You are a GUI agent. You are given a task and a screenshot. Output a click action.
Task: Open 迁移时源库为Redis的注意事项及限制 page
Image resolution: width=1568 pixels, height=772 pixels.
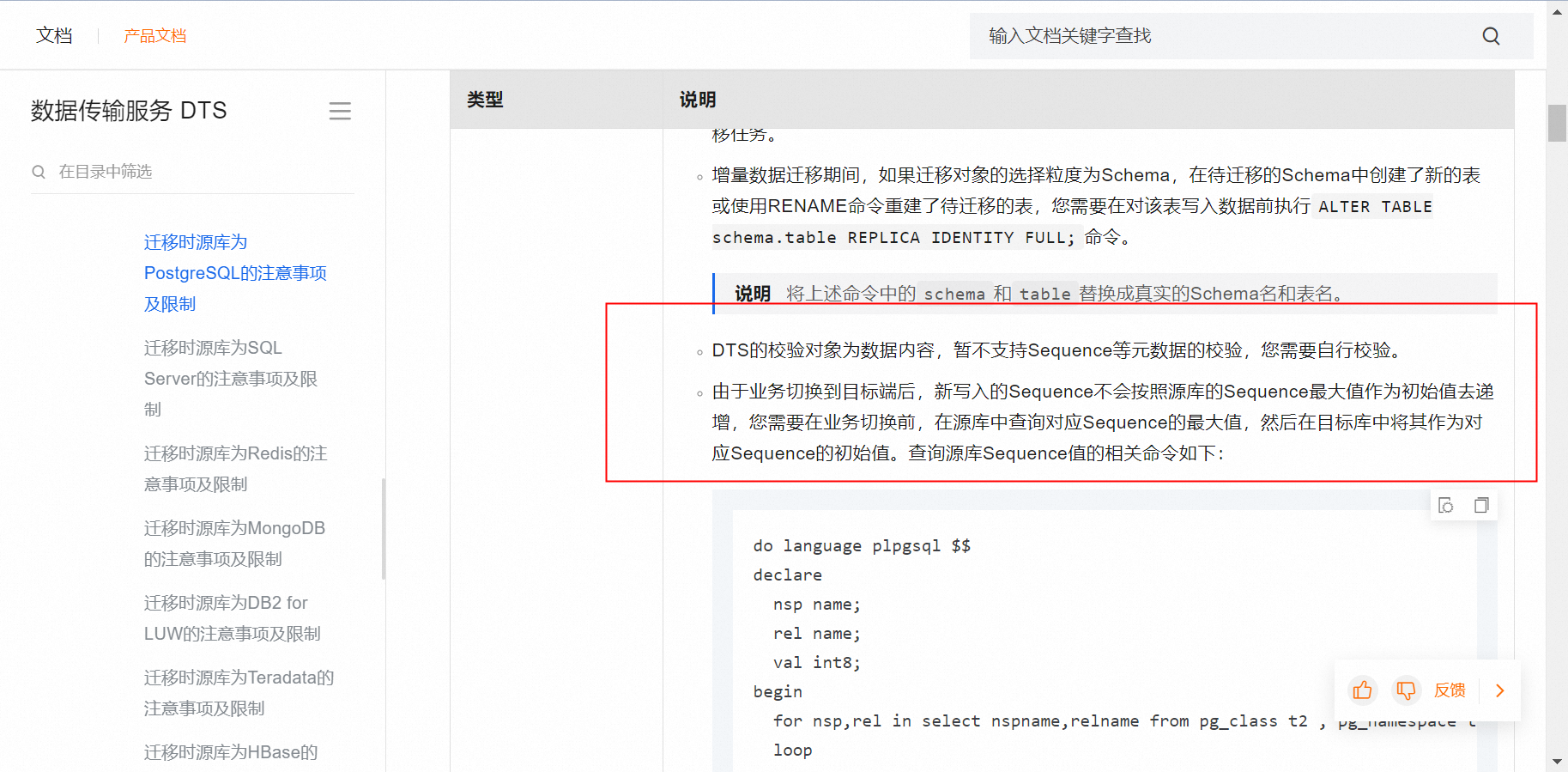tap(235, 469)
